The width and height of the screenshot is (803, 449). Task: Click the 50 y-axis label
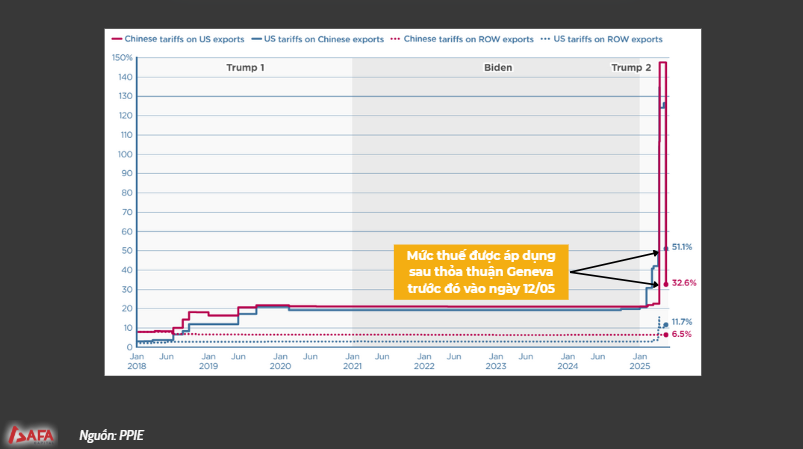pyautogui.click(x=126, y=250)
